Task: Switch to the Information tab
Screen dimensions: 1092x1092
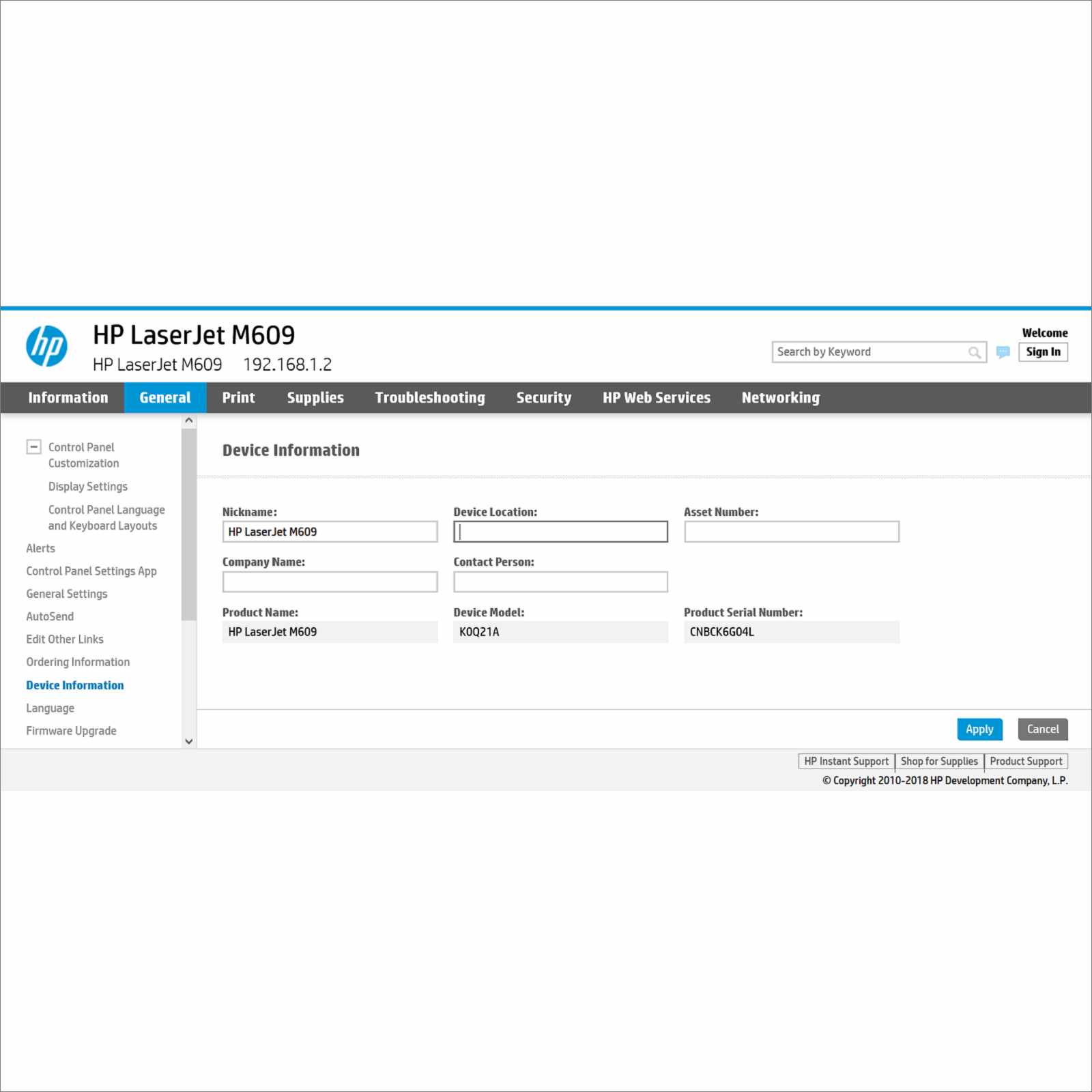Action: tap(68, 397)
